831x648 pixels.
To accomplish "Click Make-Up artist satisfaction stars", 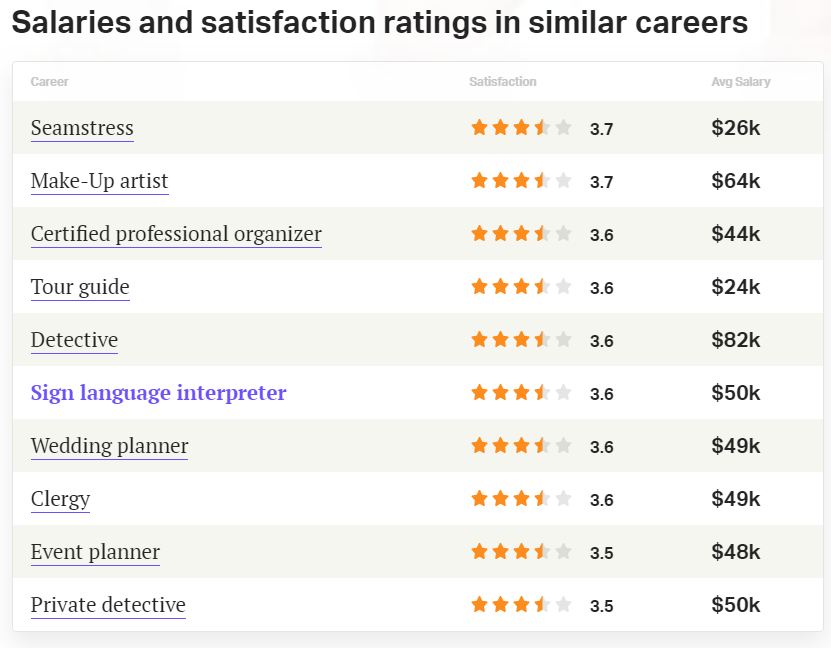I will pos(521,181).
